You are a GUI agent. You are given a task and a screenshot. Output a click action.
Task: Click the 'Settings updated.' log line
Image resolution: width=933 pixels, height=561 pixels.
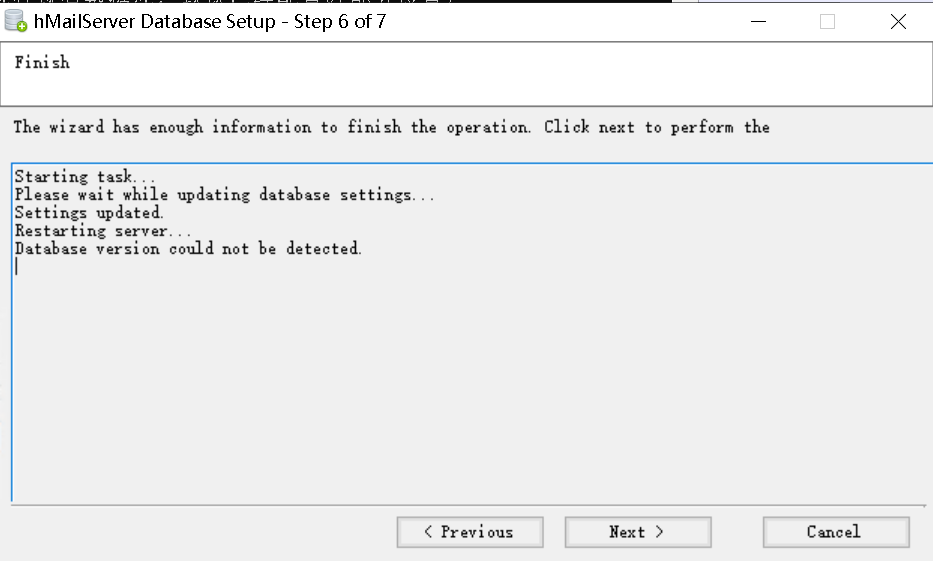click(x=89, y=213)
